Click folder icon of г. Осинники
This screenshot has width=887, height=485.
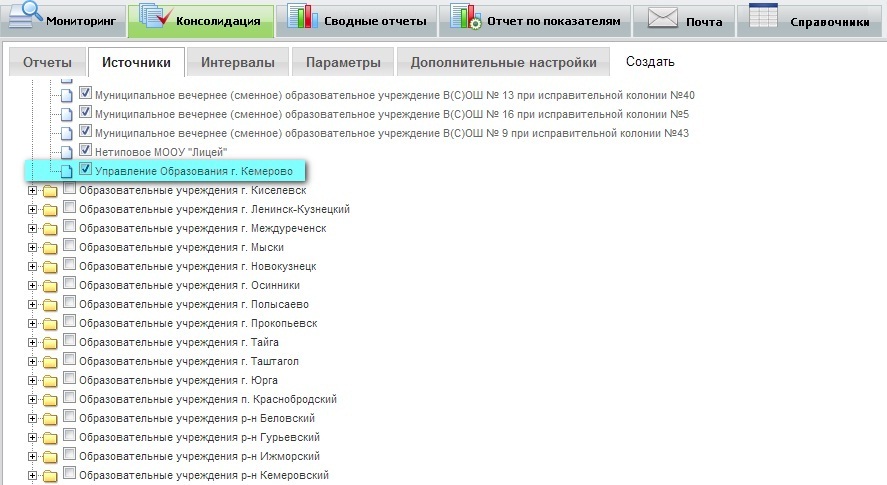tap(50, 286)
